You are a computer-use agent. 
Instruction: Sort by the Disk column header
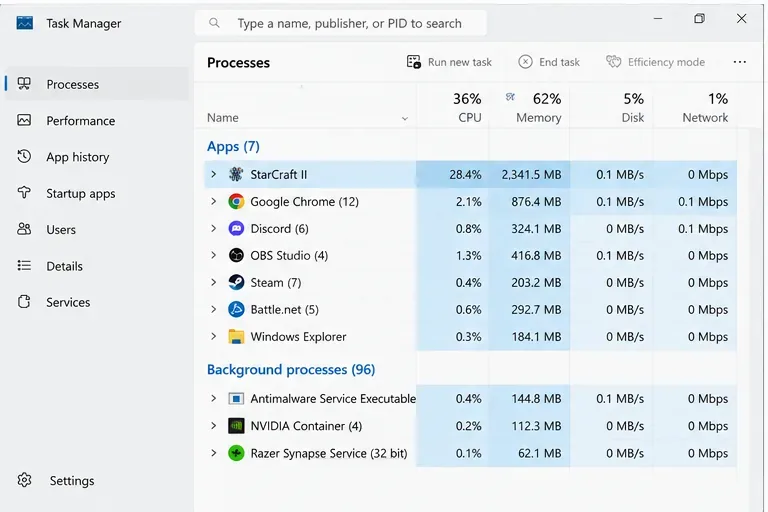pyautogui.click(x=611, y=107)
